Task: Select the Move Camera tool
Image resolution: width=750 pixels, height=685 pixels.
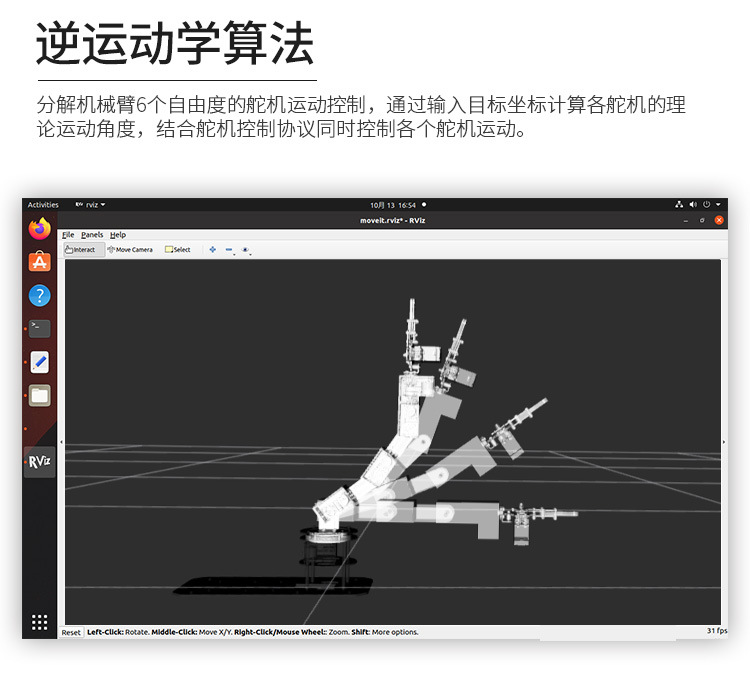Action: coord(130,250)
